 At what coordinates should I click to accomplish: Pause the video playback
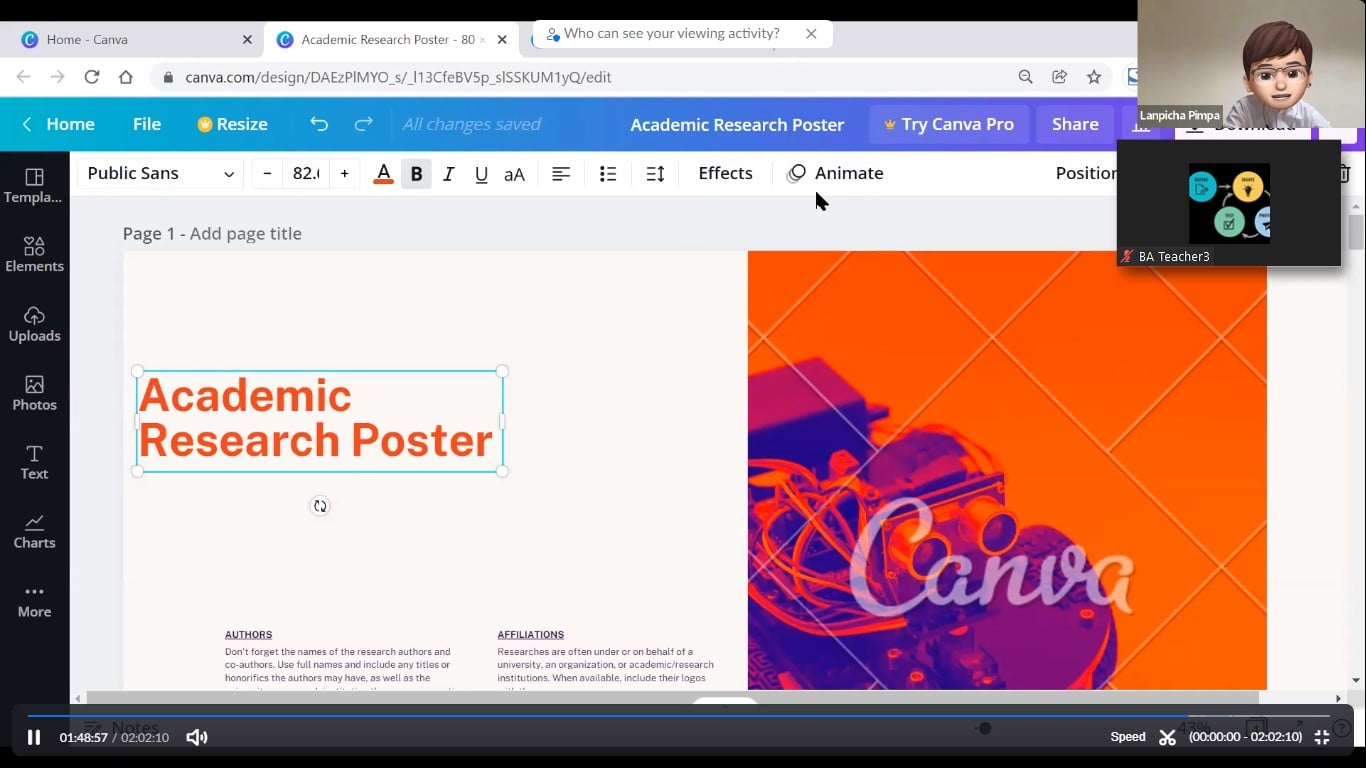[x=34, y=737]
